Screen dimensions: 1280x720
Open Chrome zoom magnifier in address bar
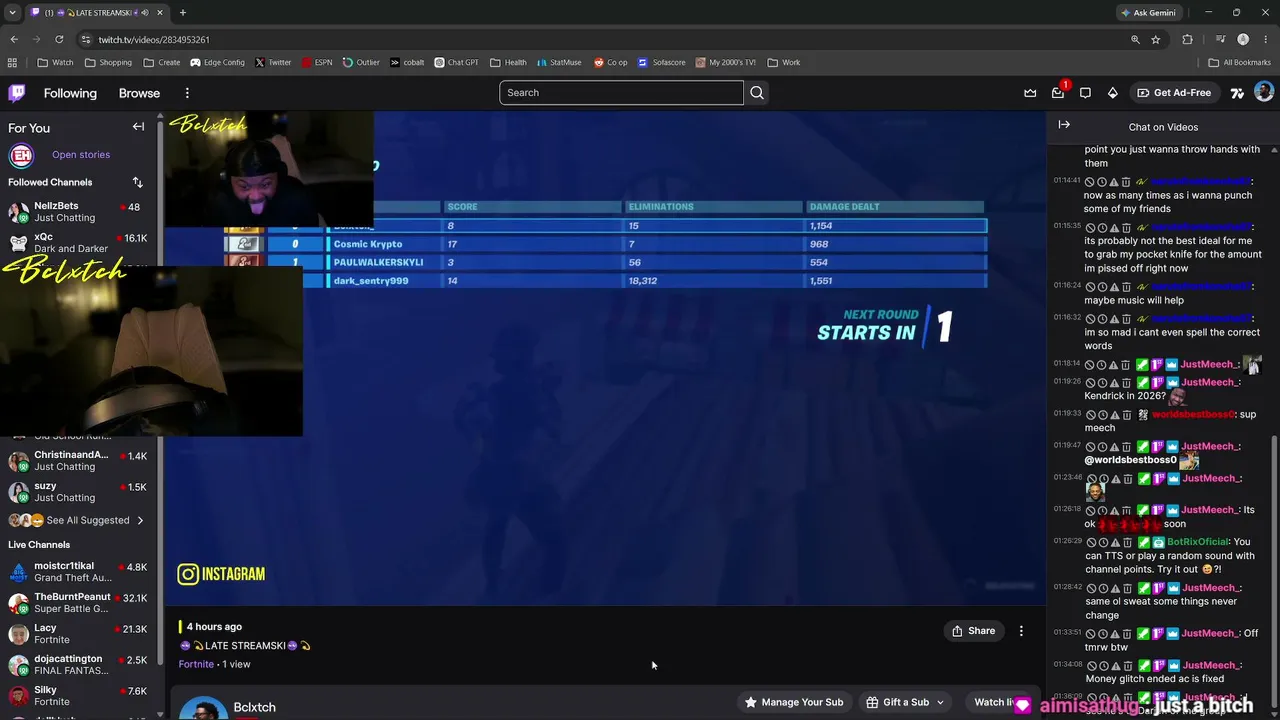[x=1135, y=39]
